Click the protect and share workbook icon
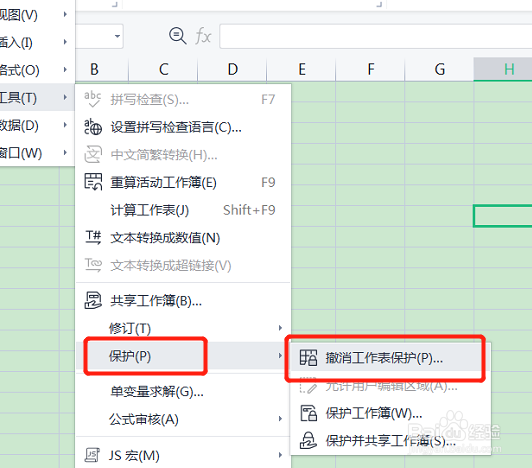The height and width of the screenshot is (468, 532). coord(308,441)
